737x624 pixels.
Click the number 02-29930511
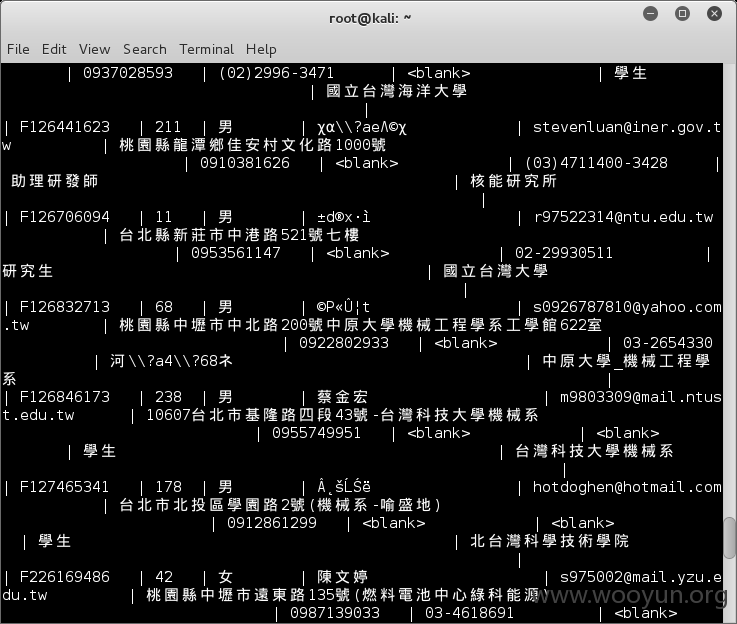click(x=564, y=253)
